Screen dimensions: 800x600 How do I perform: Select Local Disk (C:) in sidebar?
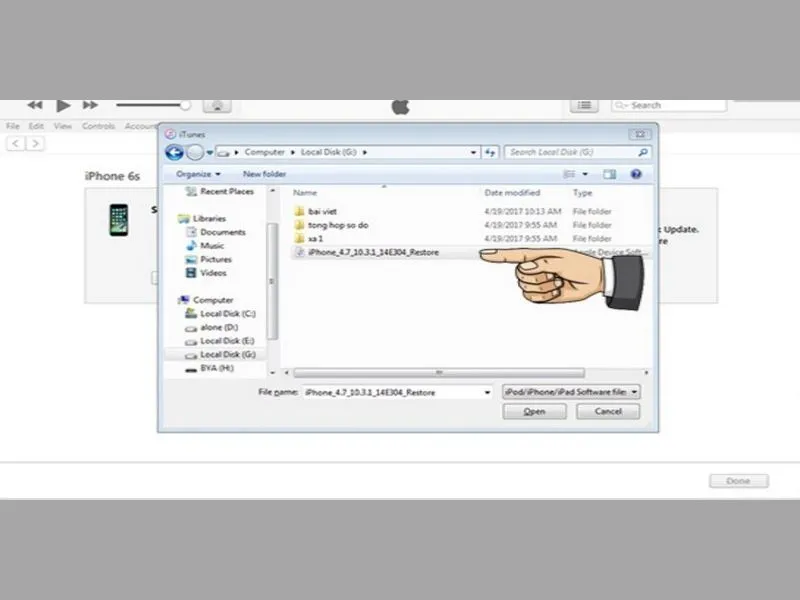[x=220, y=314]
